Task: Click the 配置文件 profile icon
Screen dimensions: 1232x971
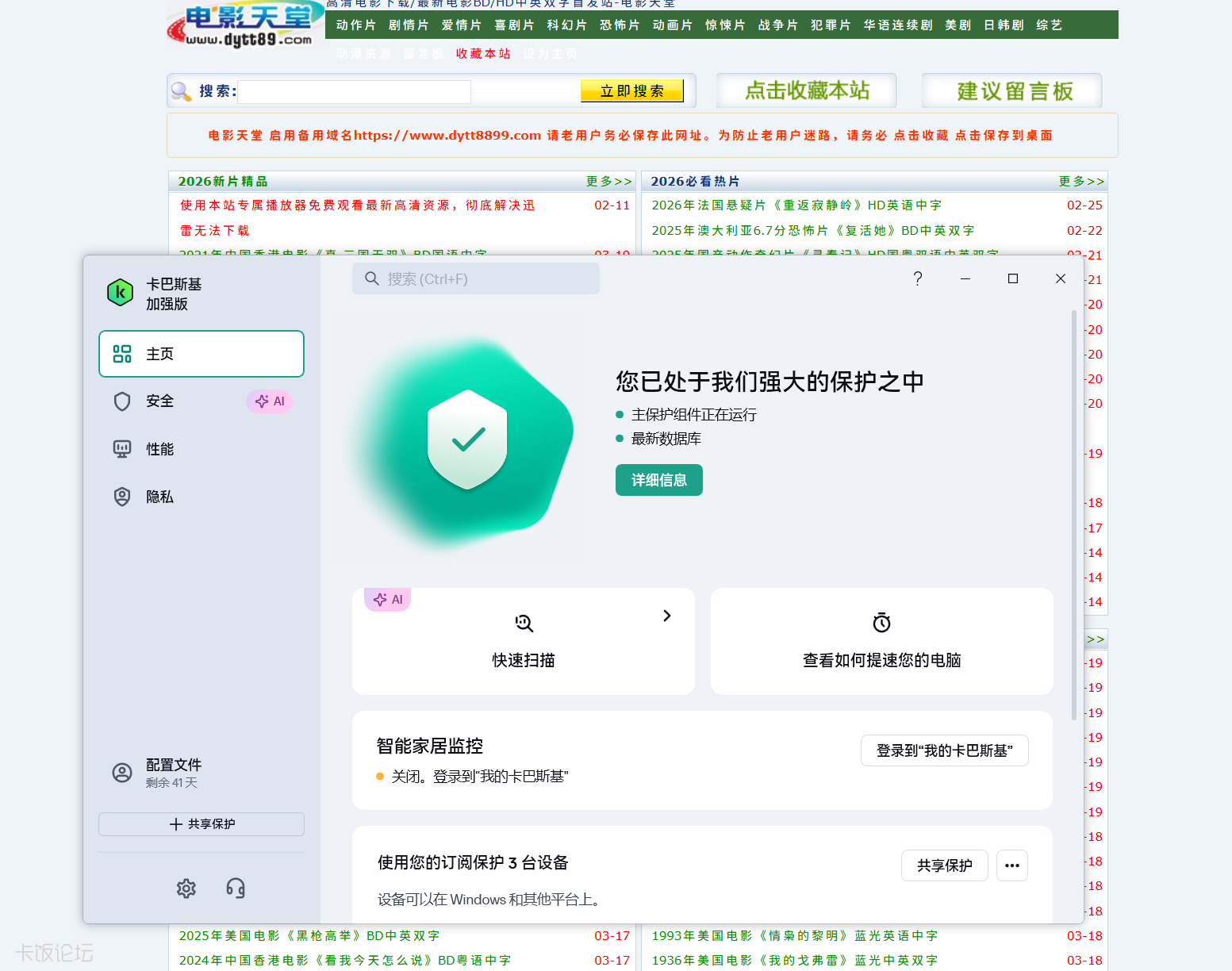Action: pos(121,772)
